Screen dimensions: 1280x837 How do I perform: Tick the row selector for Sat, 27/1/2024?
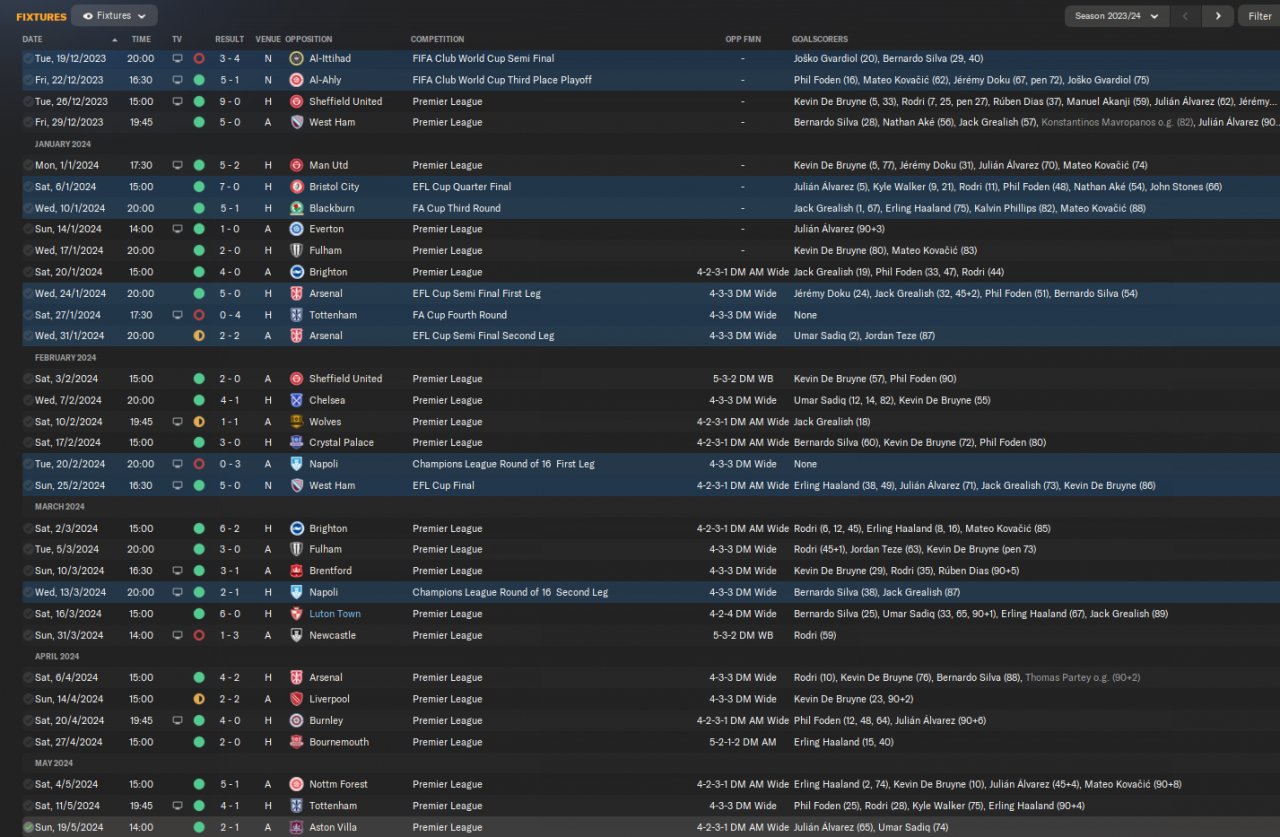28,315
